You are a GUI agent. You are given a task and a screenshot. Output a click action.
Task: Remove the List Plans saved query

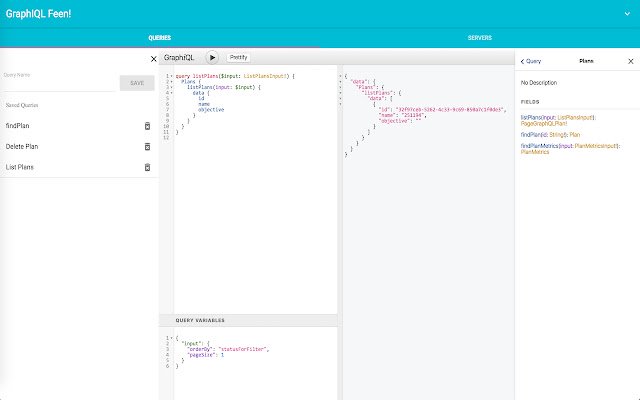(147, 167)
